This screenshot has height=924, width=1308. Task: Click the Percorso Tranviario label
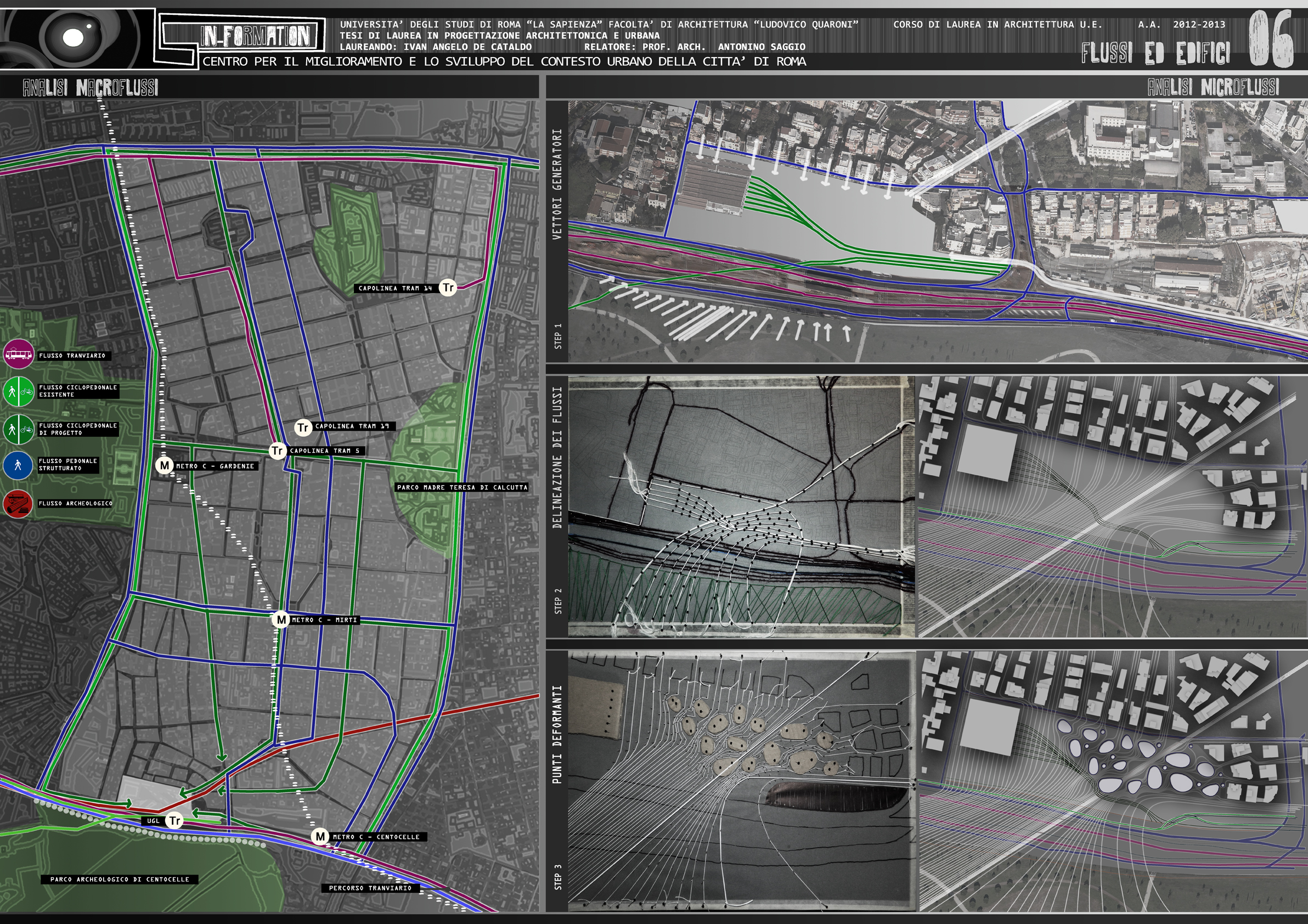(370, 888)
